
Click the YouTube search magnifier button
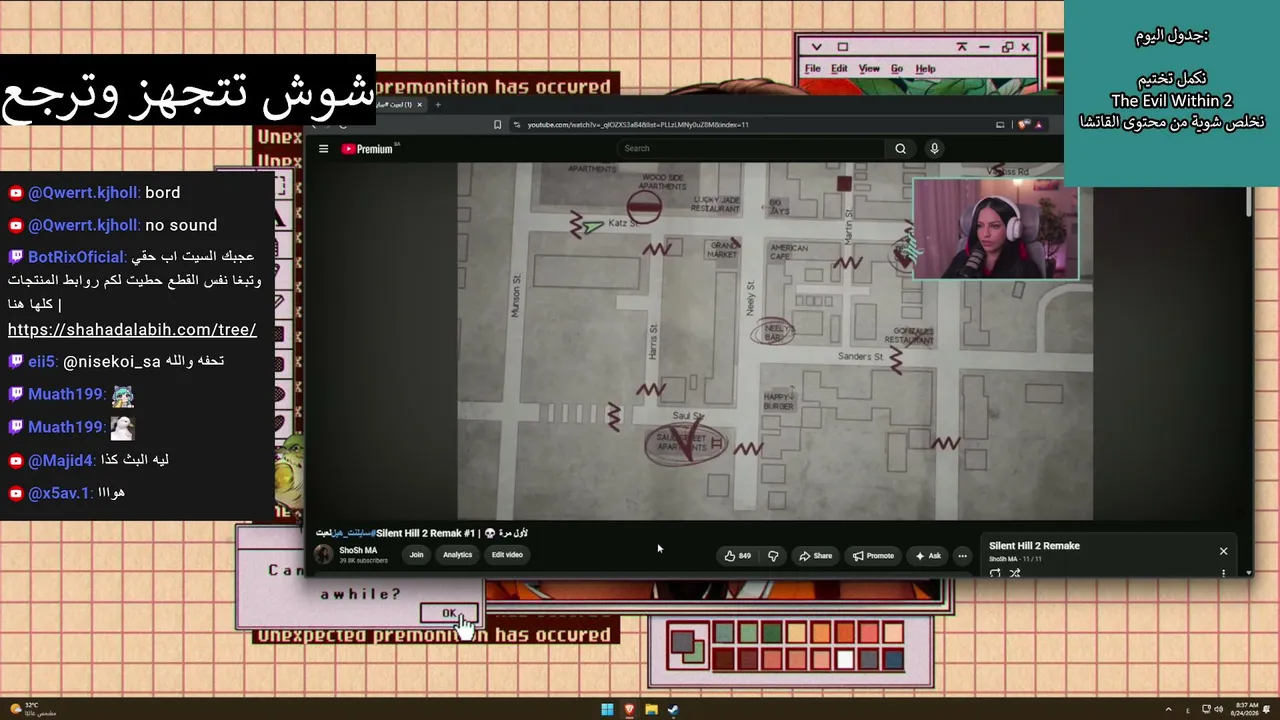[900, 149]
